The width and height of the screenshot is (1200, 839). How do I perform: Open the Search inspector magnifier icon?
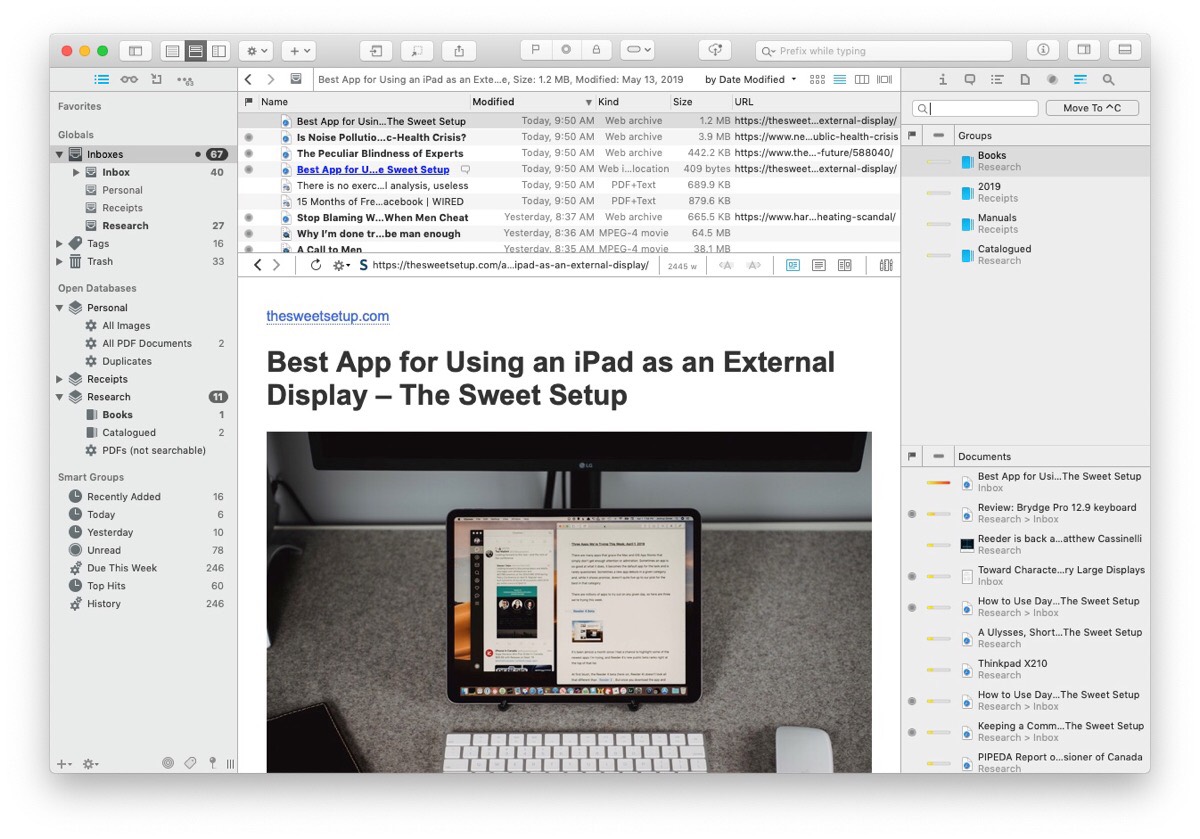[1108, 79]
